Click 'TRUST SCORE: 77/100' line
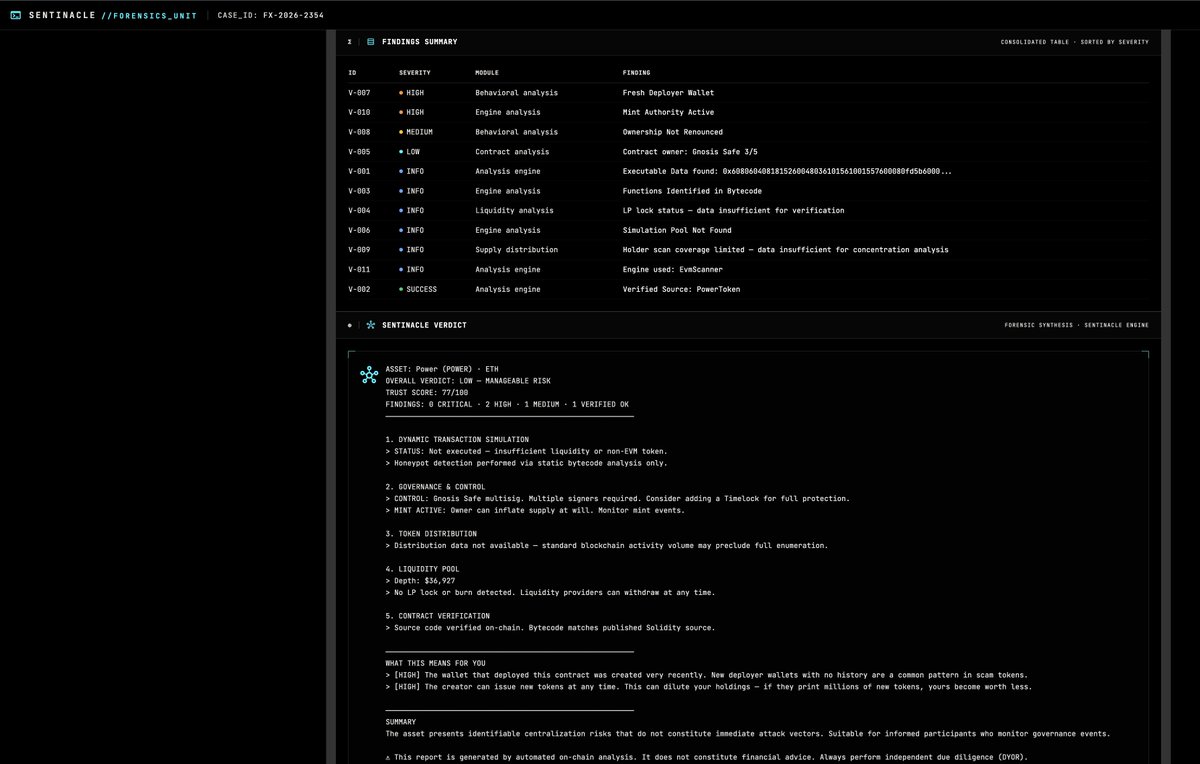Viewport: 1200px width, 764px height. pos(427,393)
